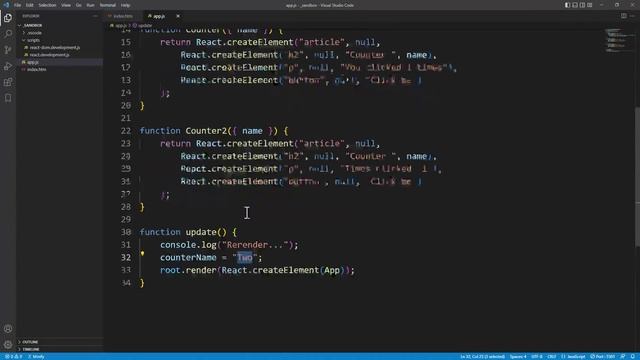Click "counterName" variable on line 32

188,258
